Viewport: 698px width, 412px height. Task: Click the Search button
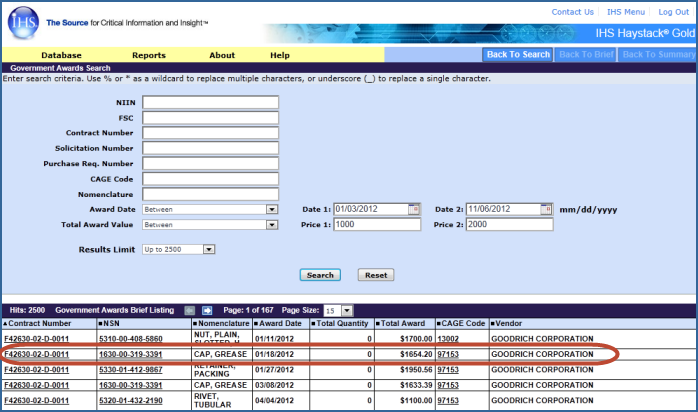[320, 275]
